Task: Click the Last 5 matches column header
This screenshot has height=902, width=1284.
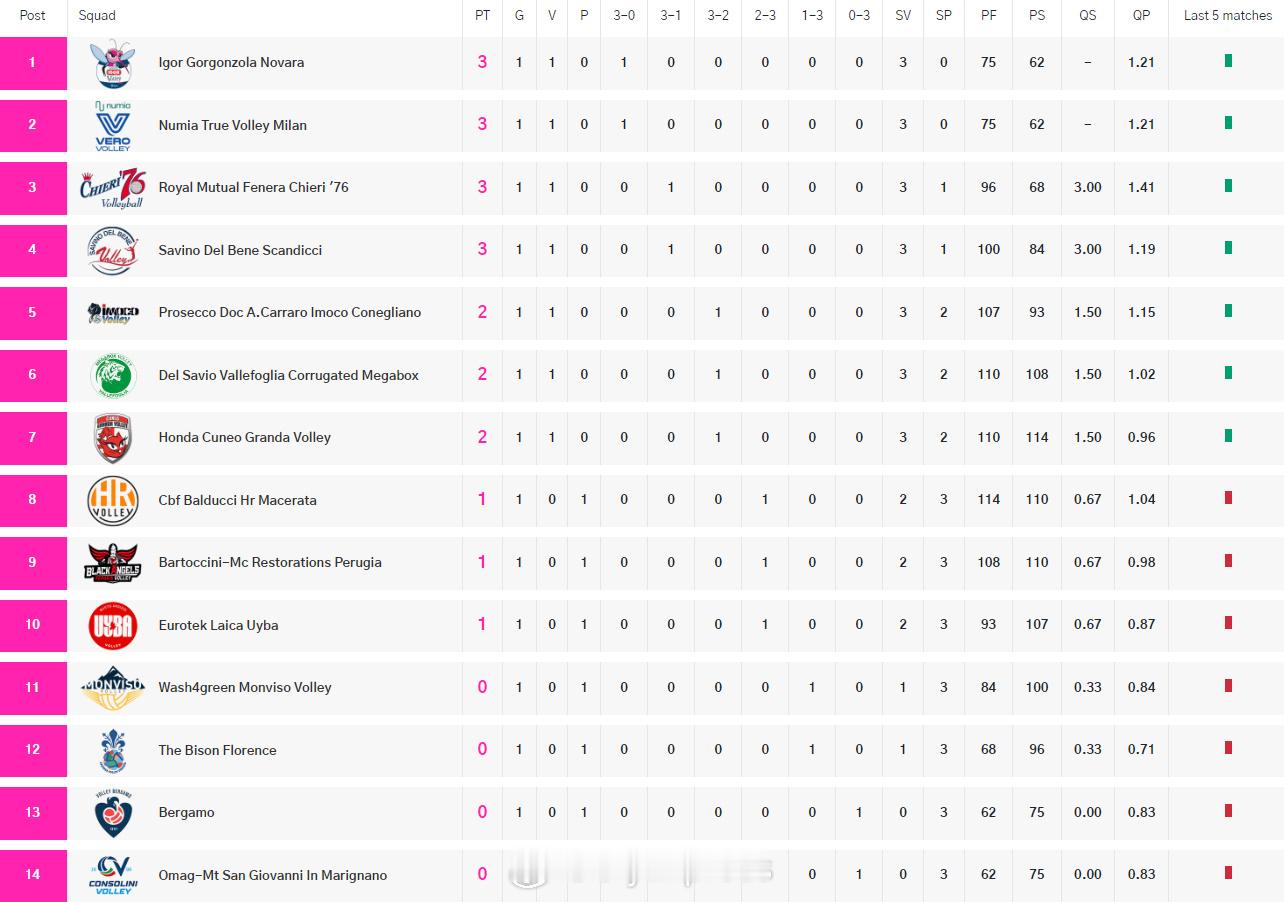Action: click(1228, 15)
